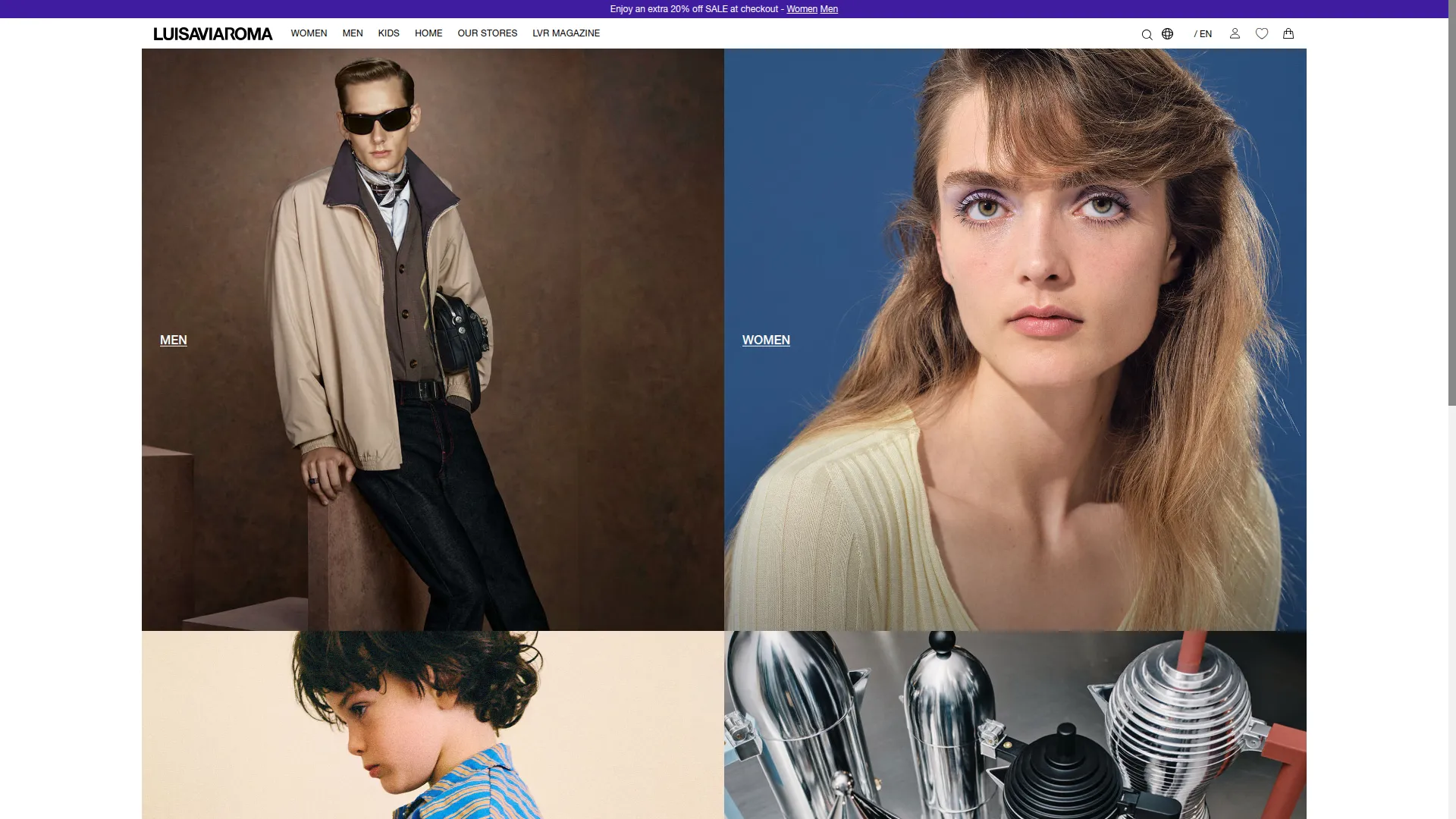This screenshot has width=1456, height=819.
Task: Open the MEN navigation menu
Action: click(x=353, y=33)
